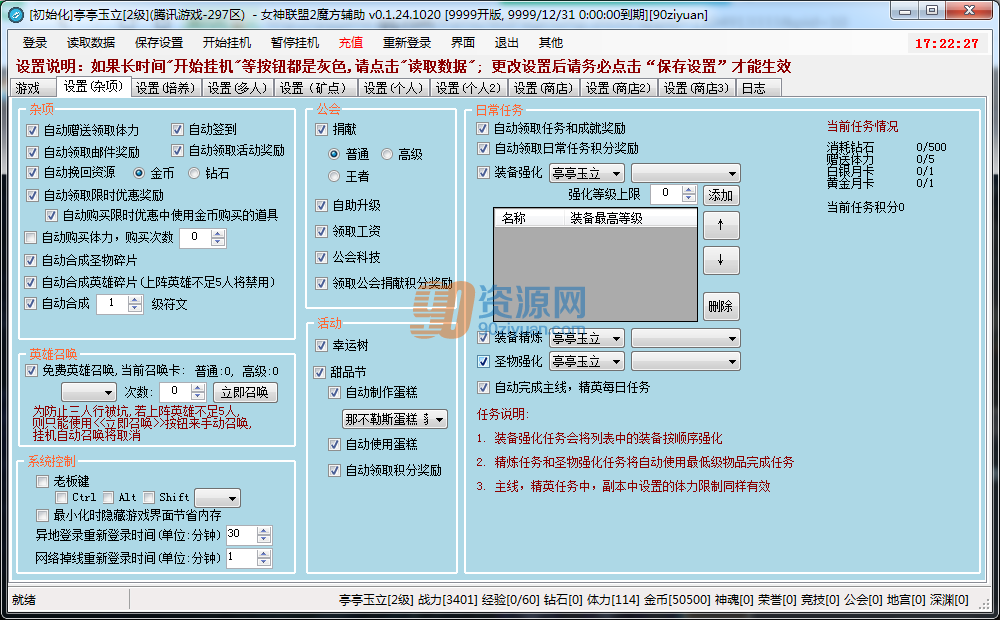Enable 自动购买体力 checkbox
Image resolution: width=1000 pixels, height=620 pixels.
point(31,237)
